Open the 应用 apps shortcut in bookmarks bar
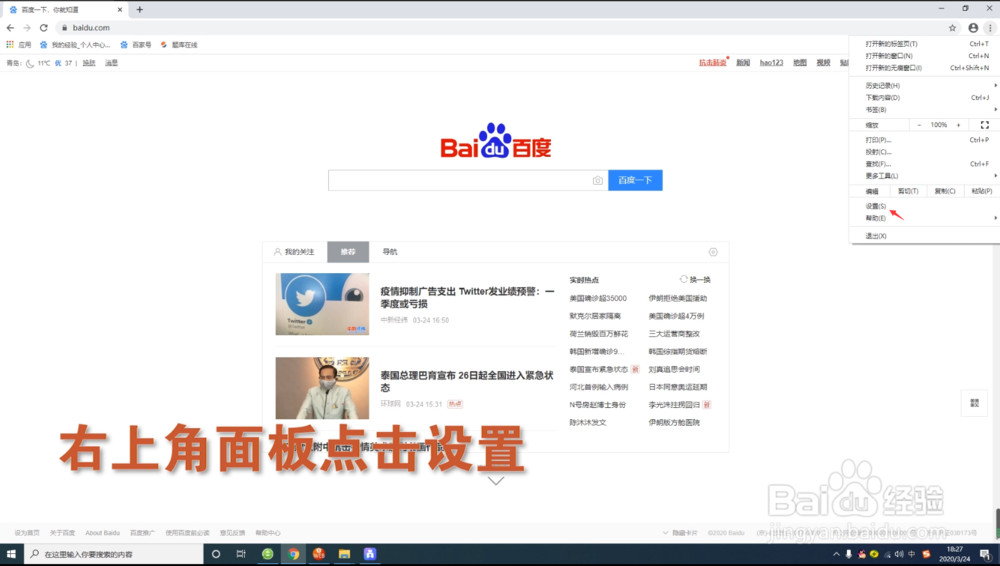1000x566 pixels. pos(18,45)
